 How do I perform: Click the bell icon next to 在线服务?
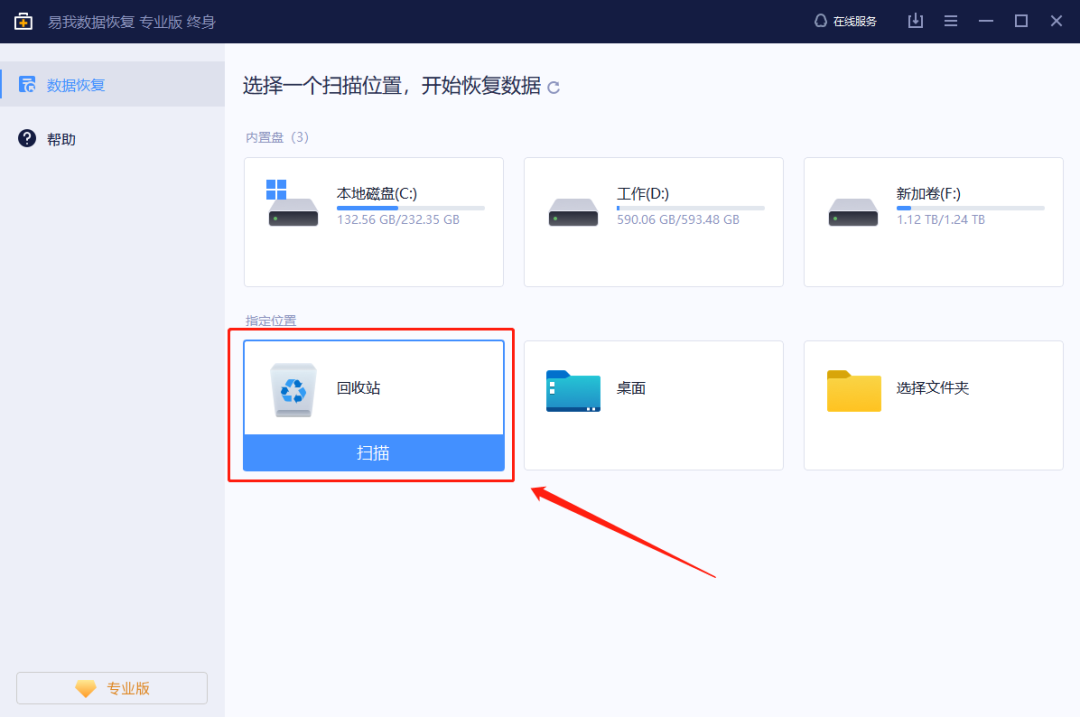820,21
